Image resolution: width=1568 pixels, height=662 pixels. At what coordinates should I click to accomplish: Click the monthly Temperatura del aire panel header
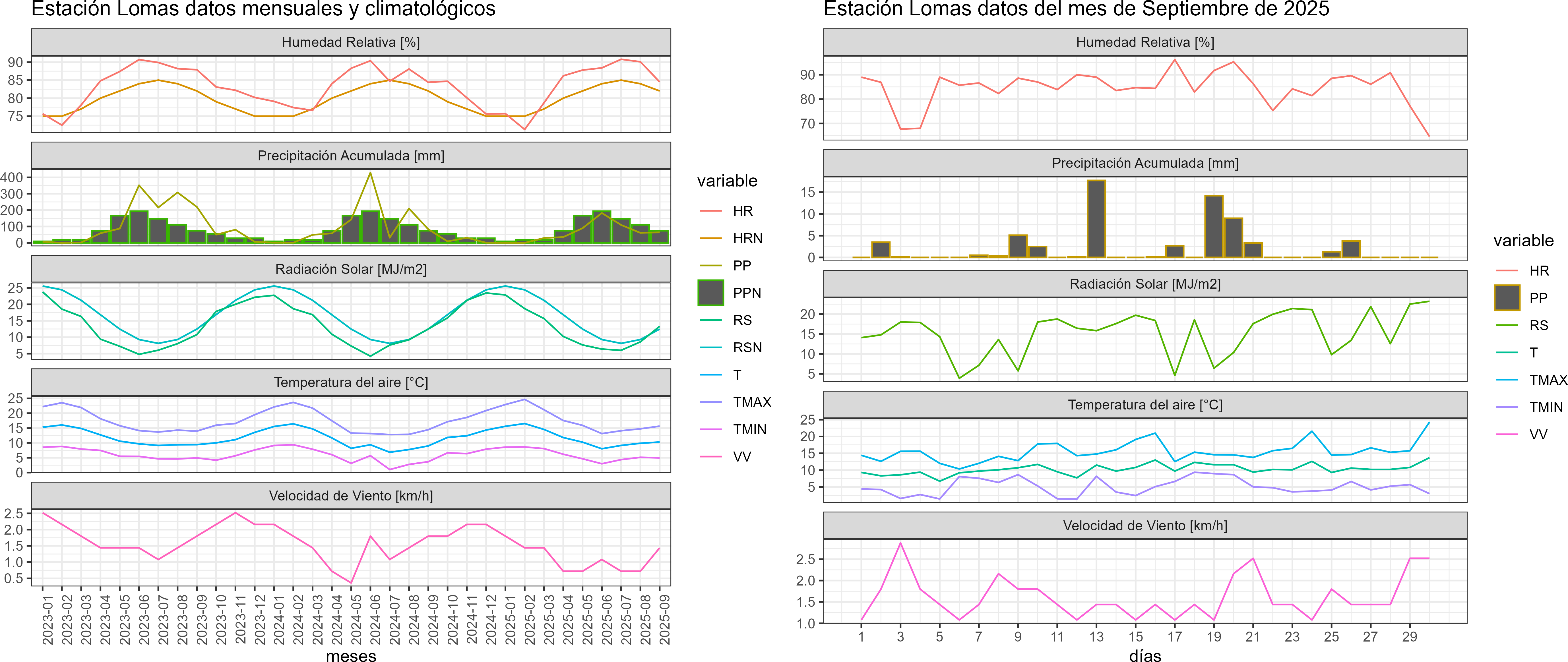pyautogui.click(x=351, y=382)
